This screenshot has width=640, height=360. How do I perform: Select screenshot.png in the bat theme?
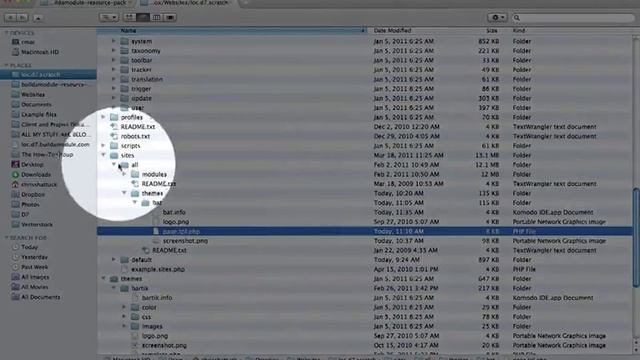[x=185, y=241]
